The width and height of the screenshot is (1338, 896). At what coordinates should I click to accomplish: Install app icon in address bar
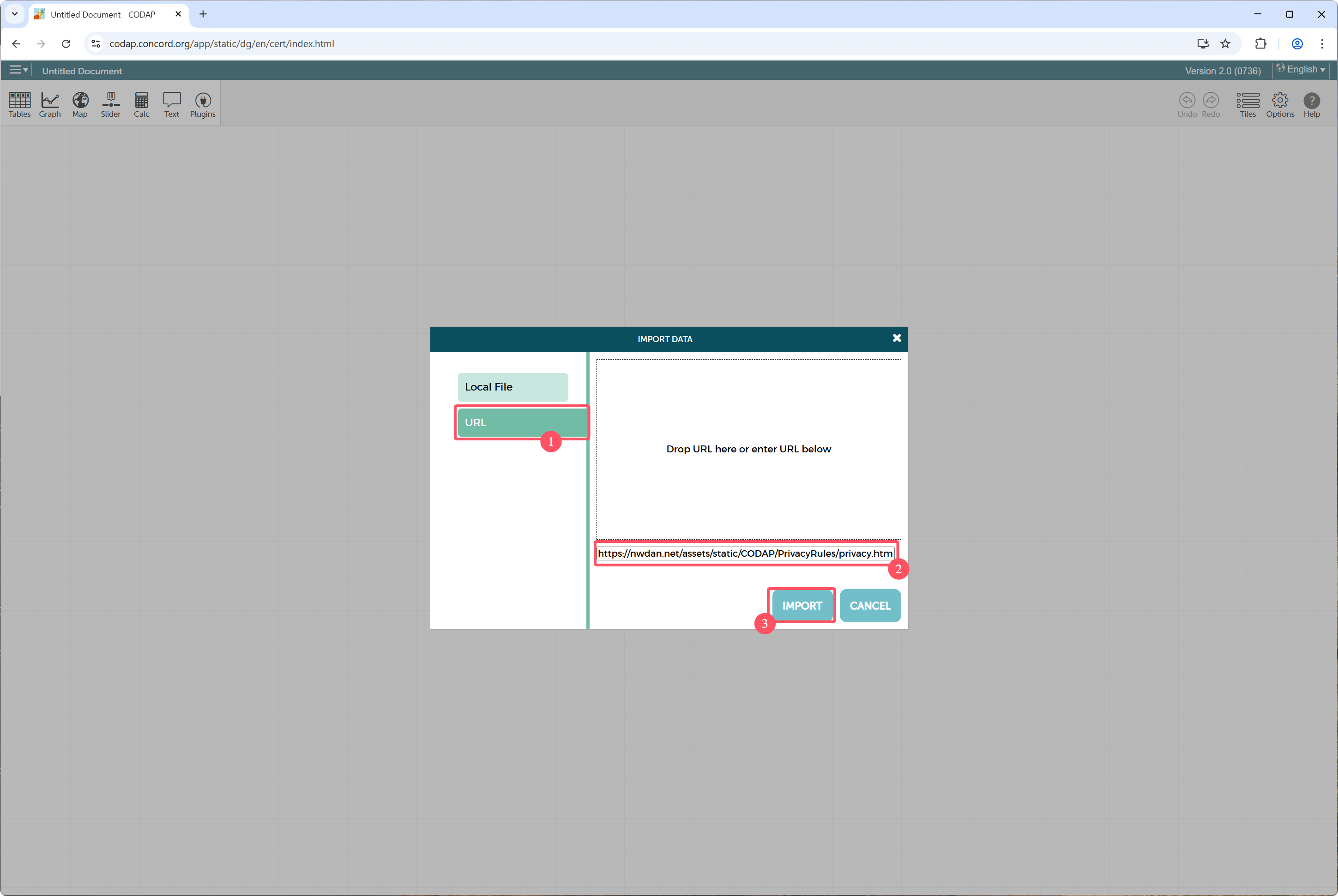1203,43
